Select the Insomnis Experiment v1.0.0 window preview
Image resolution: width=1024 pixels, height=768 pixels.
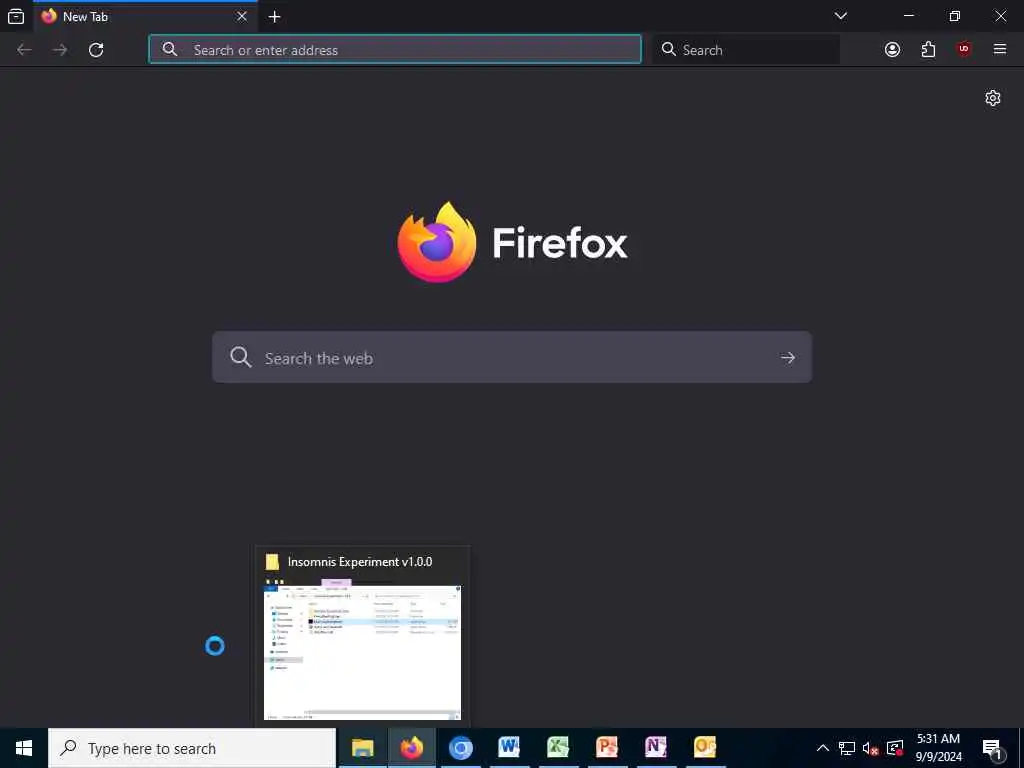pos(362,636)
